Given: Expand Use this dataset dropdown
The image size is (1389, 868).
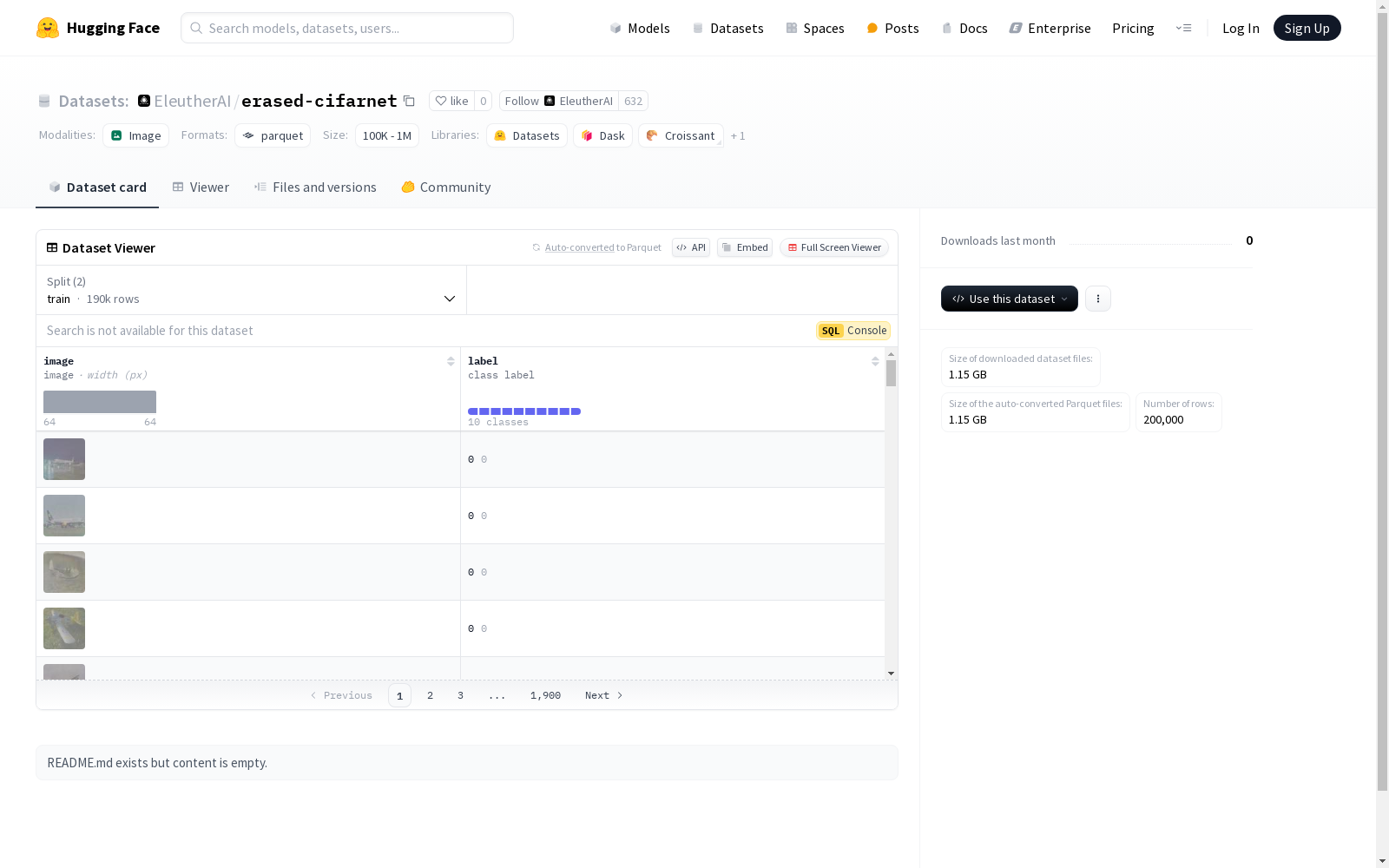Looking at the screenshot, I should [1010, 299].
